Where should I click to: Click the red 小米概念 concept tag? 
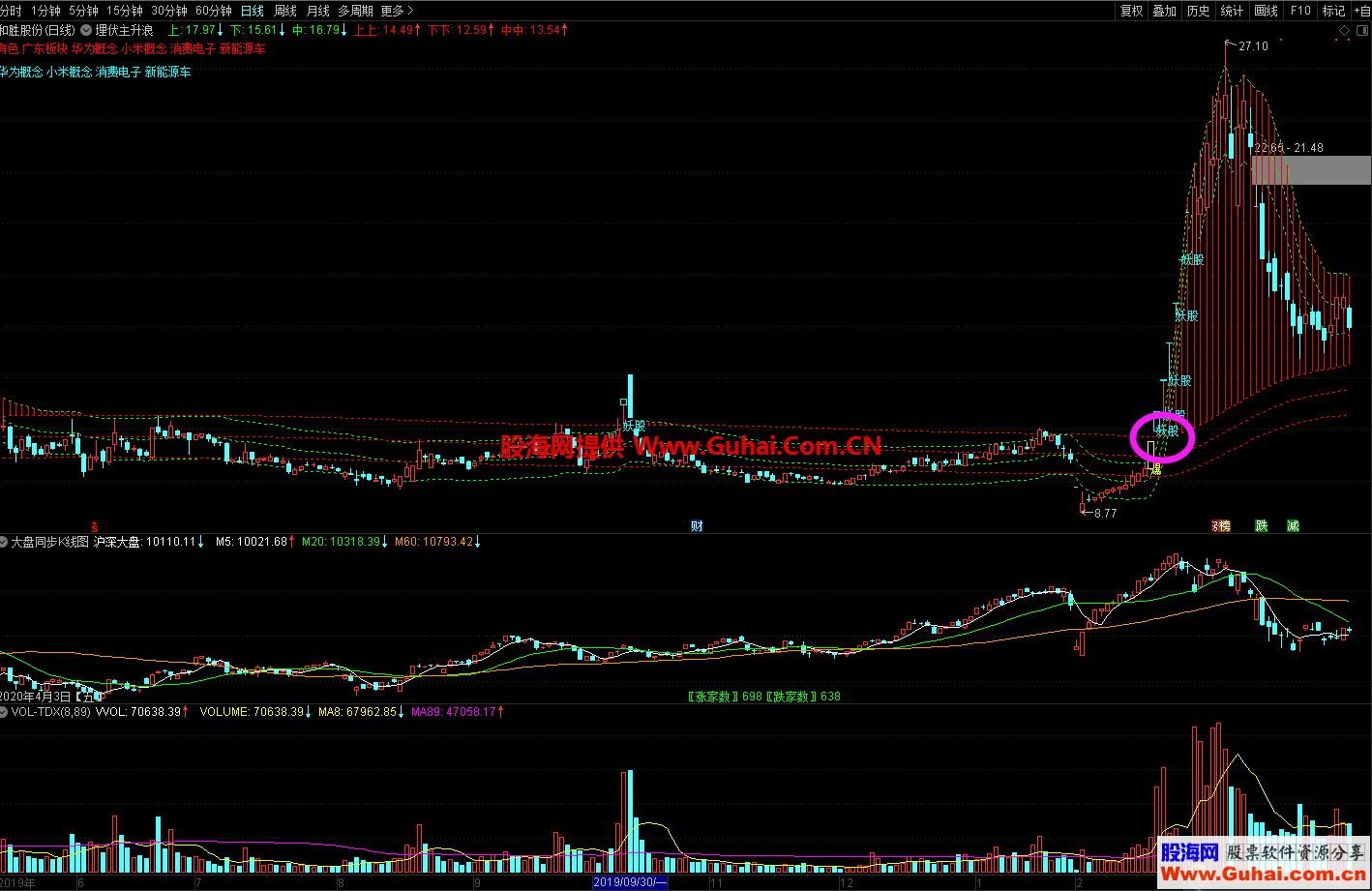tap(144, 48)
